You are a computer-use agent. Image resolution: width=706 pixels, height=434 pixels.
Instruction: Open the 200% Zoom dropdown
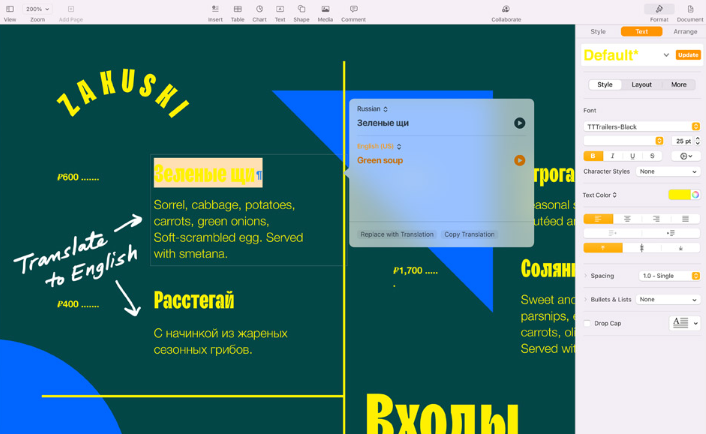pyautogui.click(x=37, y=9)
